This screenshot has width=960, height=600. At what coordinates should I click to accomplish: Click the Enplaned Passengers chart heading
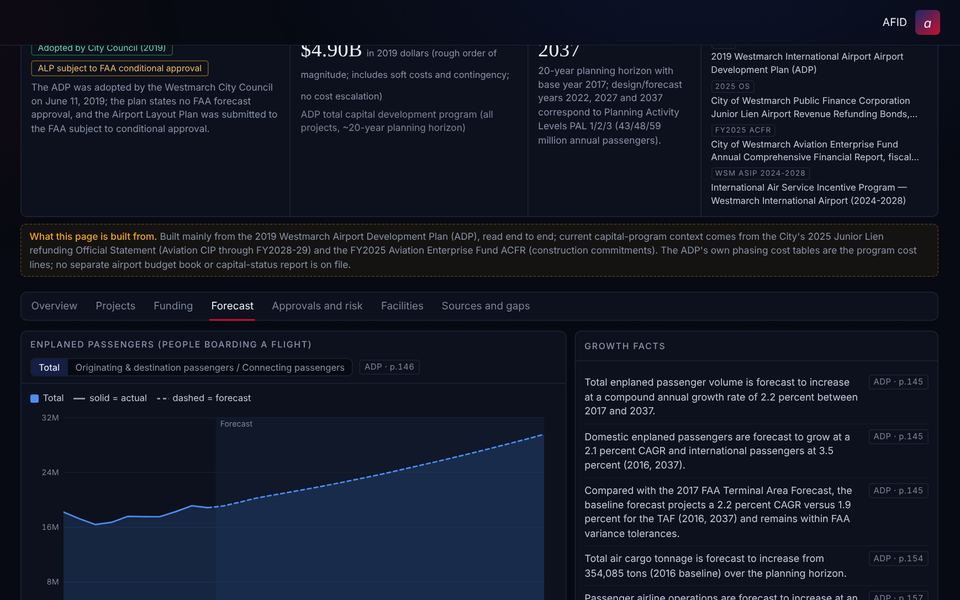tap(171, 345)
